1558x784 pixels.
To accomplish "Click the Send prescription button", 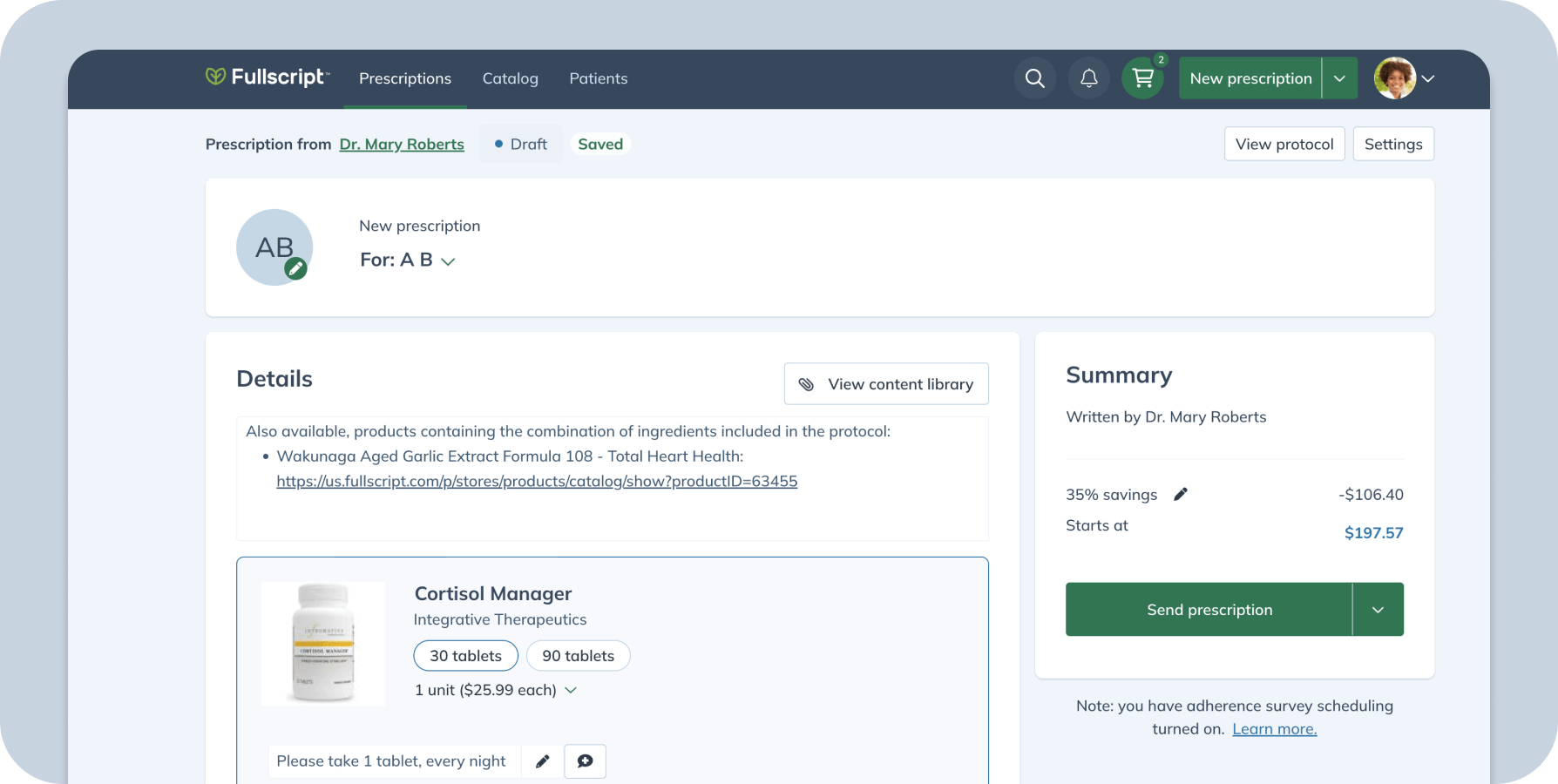I will click(1209, 610).
